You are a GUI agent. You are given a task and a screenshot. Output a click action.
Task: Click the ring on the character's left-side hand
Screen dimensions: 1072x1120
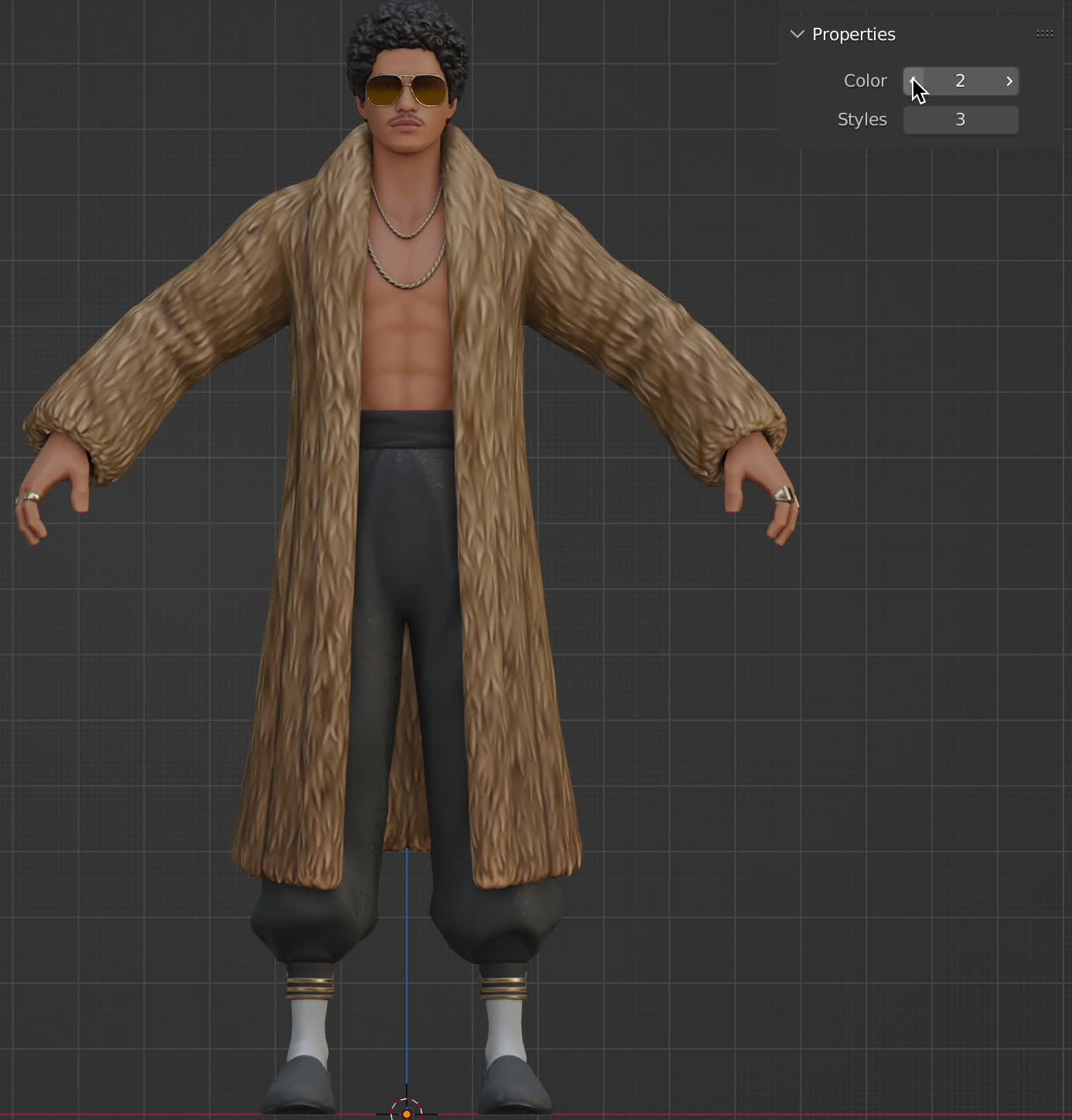31,497
